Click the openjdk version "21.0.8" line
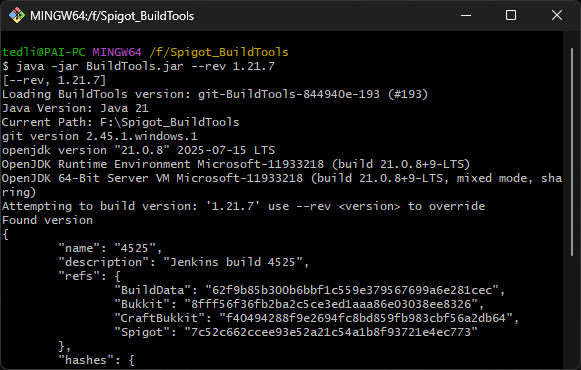 (x=138, y=150)
